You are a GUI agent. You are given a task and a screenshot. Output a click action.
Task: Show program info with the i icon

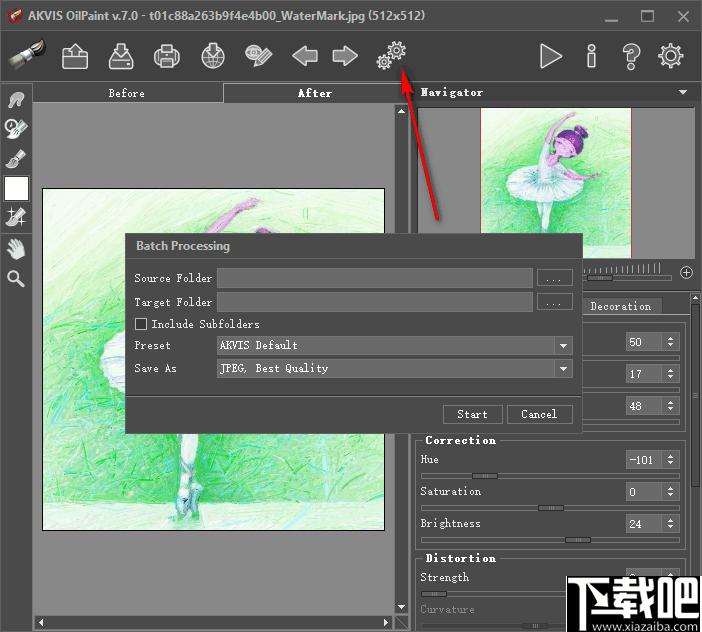(x=591, y=56)
